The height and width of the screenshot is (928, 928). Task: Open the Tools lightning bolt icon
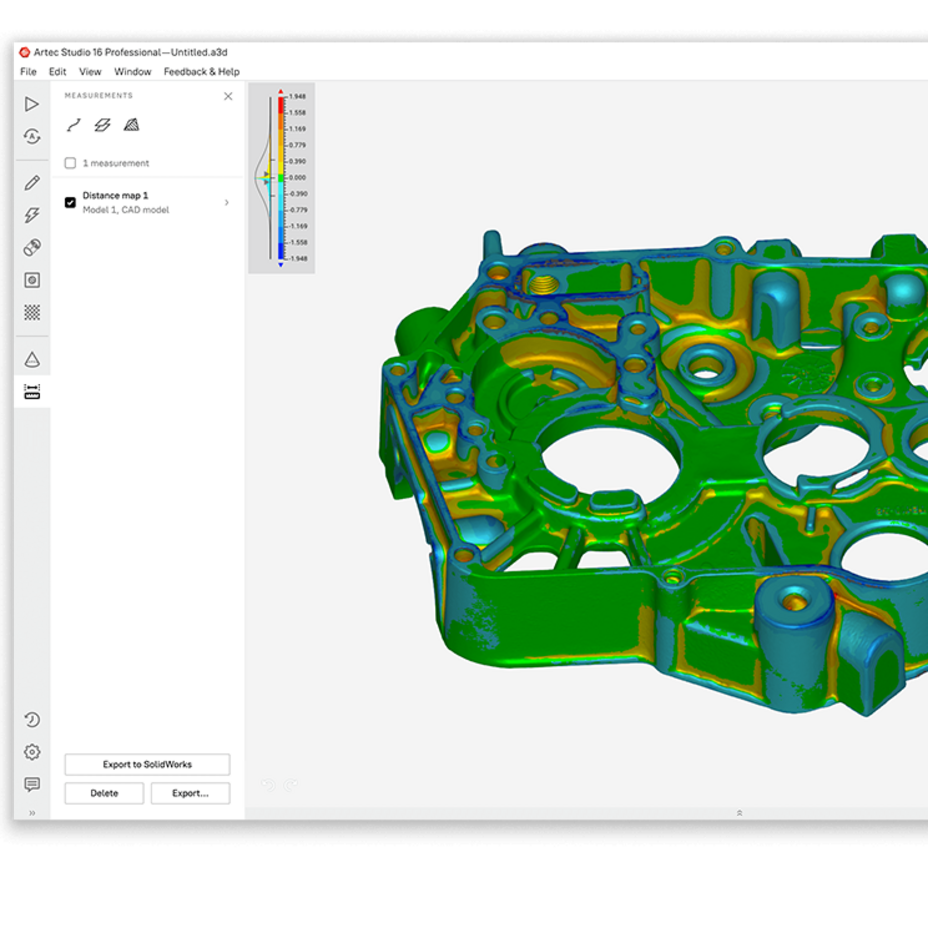32,215
